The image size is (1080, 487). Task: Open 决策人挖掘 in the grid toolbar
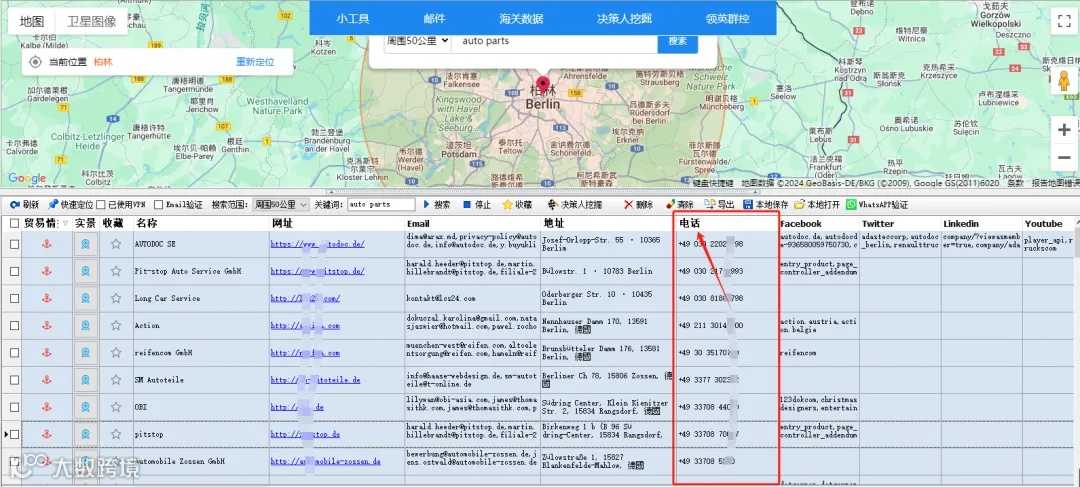click(x=574, y=205)
